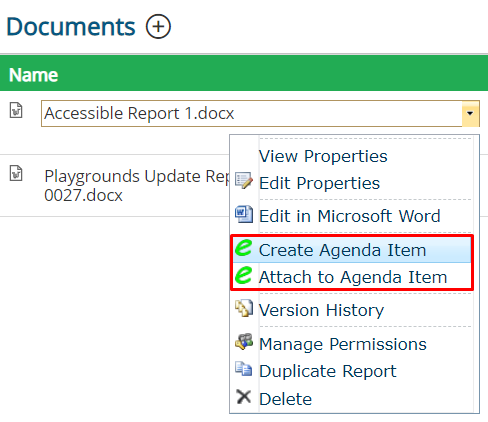Click the Version History documents icon
The height and width of the screenshot is (422, 488).
244,308
